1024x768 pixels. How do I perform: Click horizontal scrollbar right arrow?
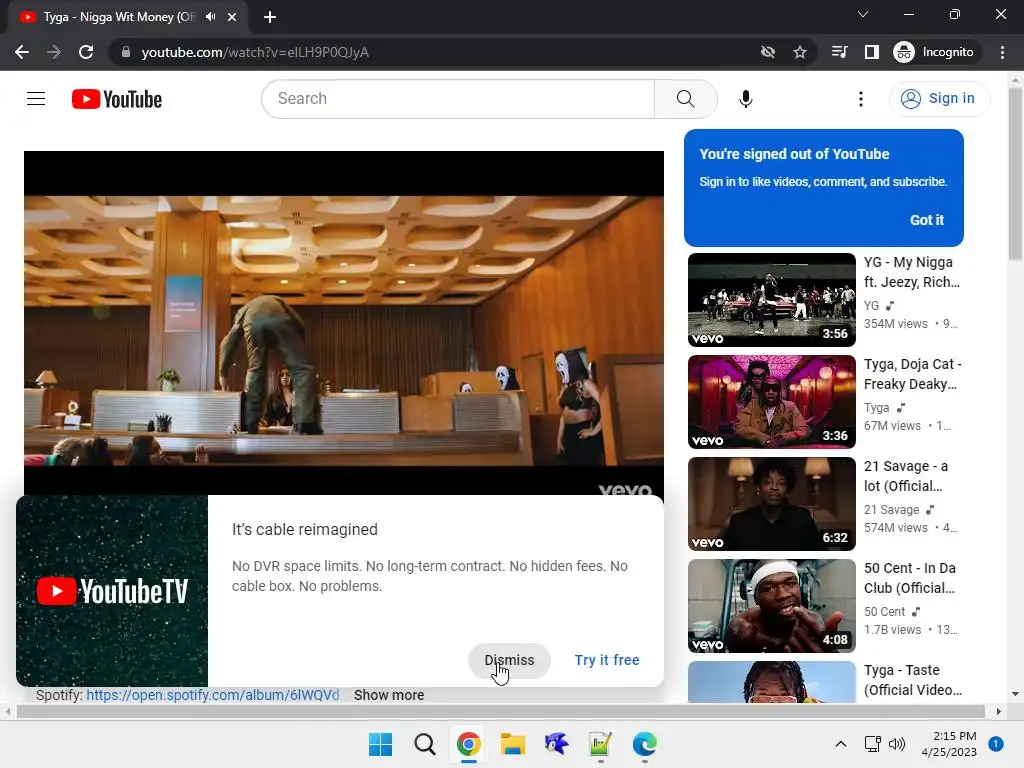click(x=999, y=711)
